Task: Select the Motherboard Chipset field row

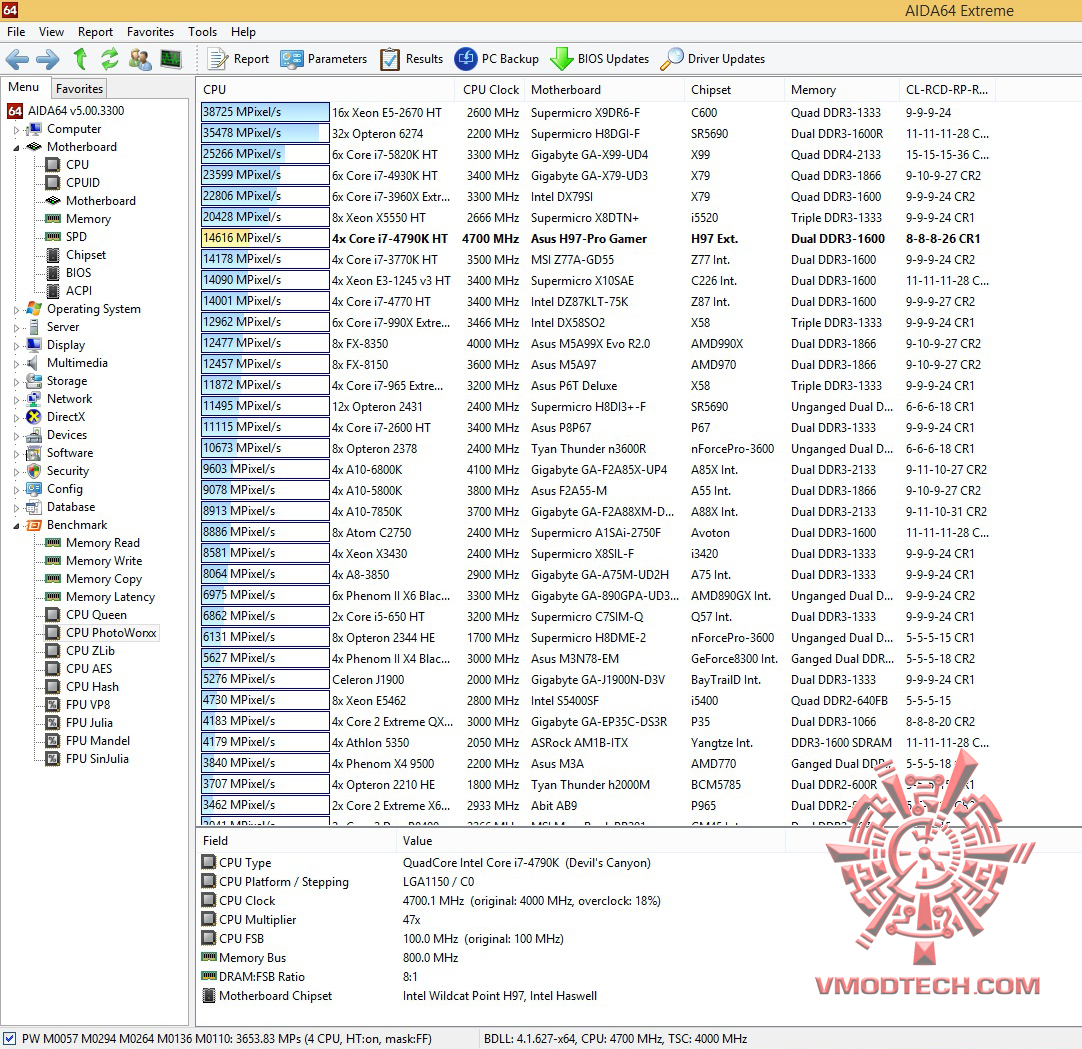Action: tap(493, 996)
